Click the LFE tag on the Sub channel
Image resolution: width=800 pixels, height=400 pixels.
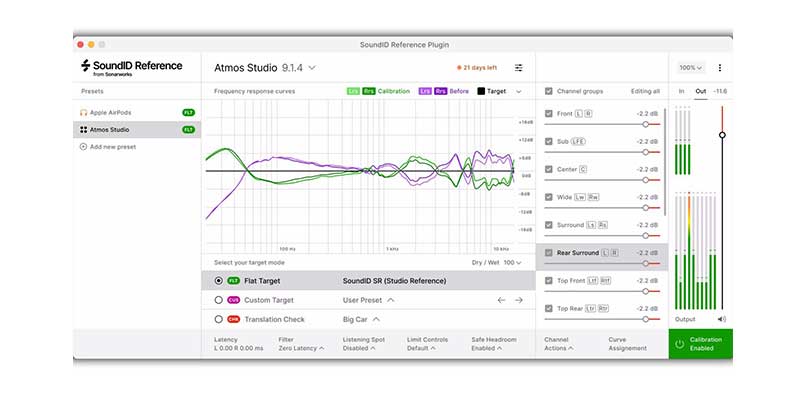[578, 141]
